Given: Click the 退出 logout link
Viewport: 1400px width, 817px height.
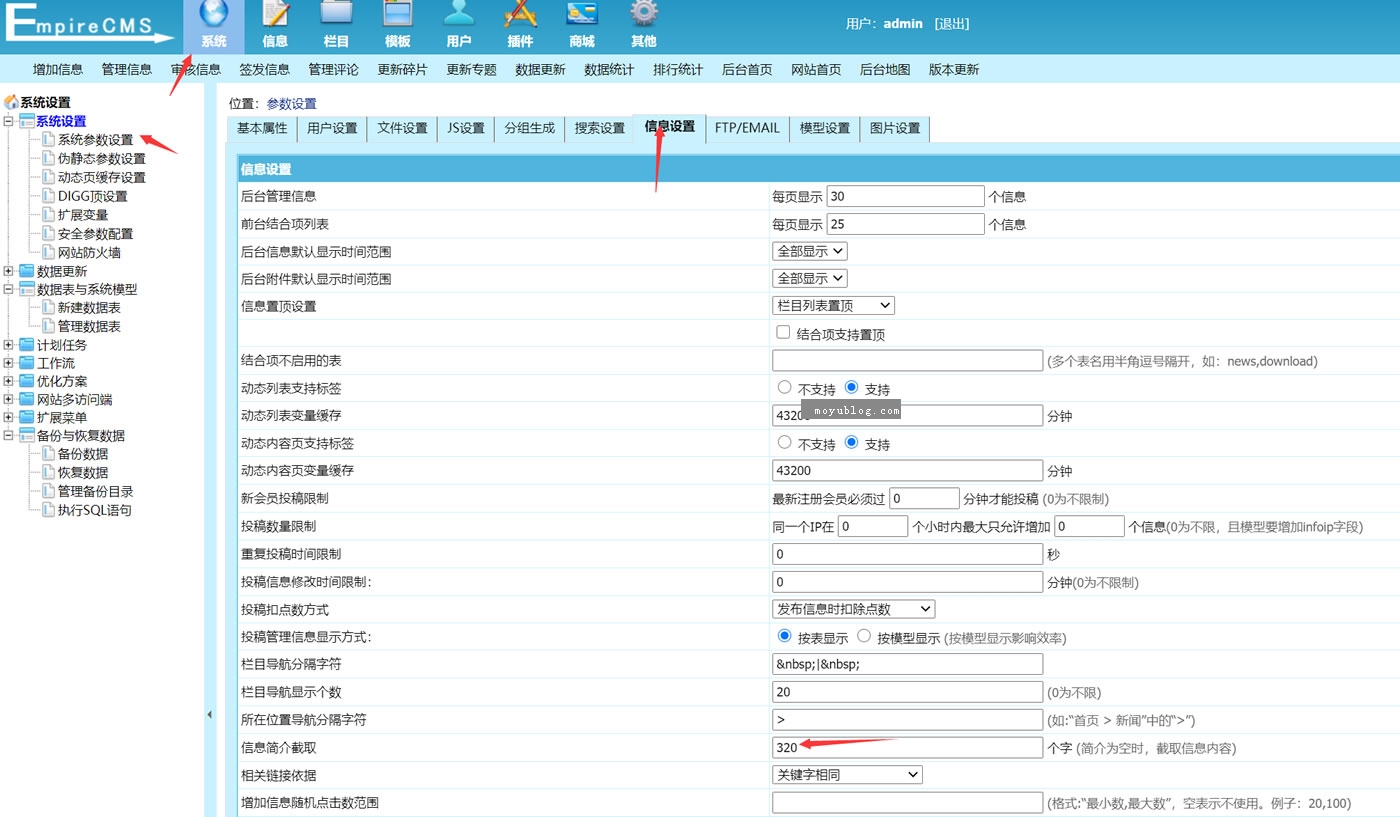Looking at the screenshot, I should (951, 23).
